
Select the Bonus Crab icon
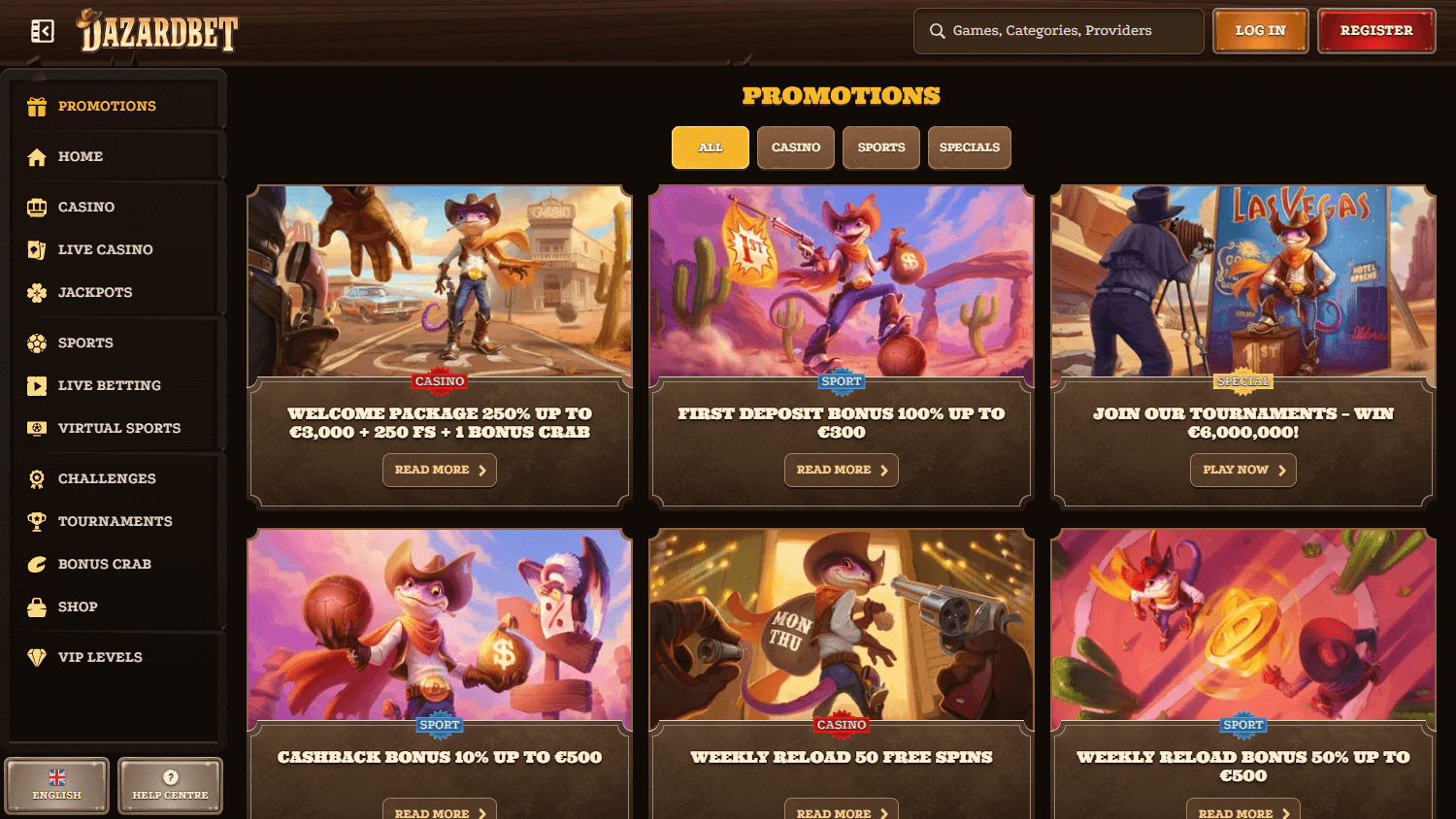37,565
